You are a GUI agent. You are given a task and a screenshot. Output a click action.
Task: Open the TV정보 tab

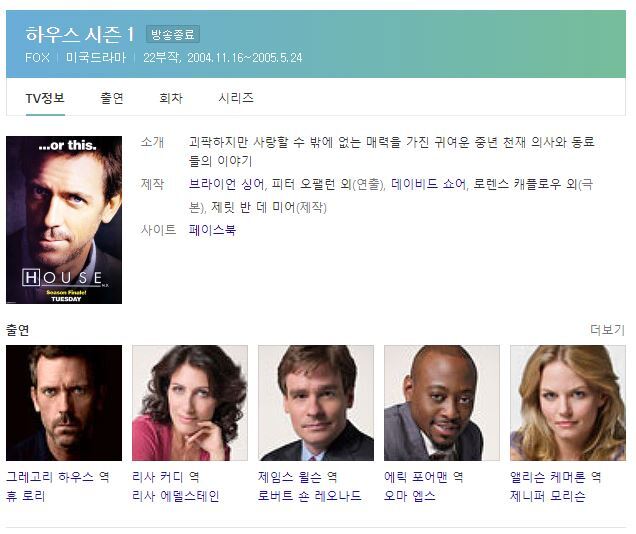coord(45,98)
